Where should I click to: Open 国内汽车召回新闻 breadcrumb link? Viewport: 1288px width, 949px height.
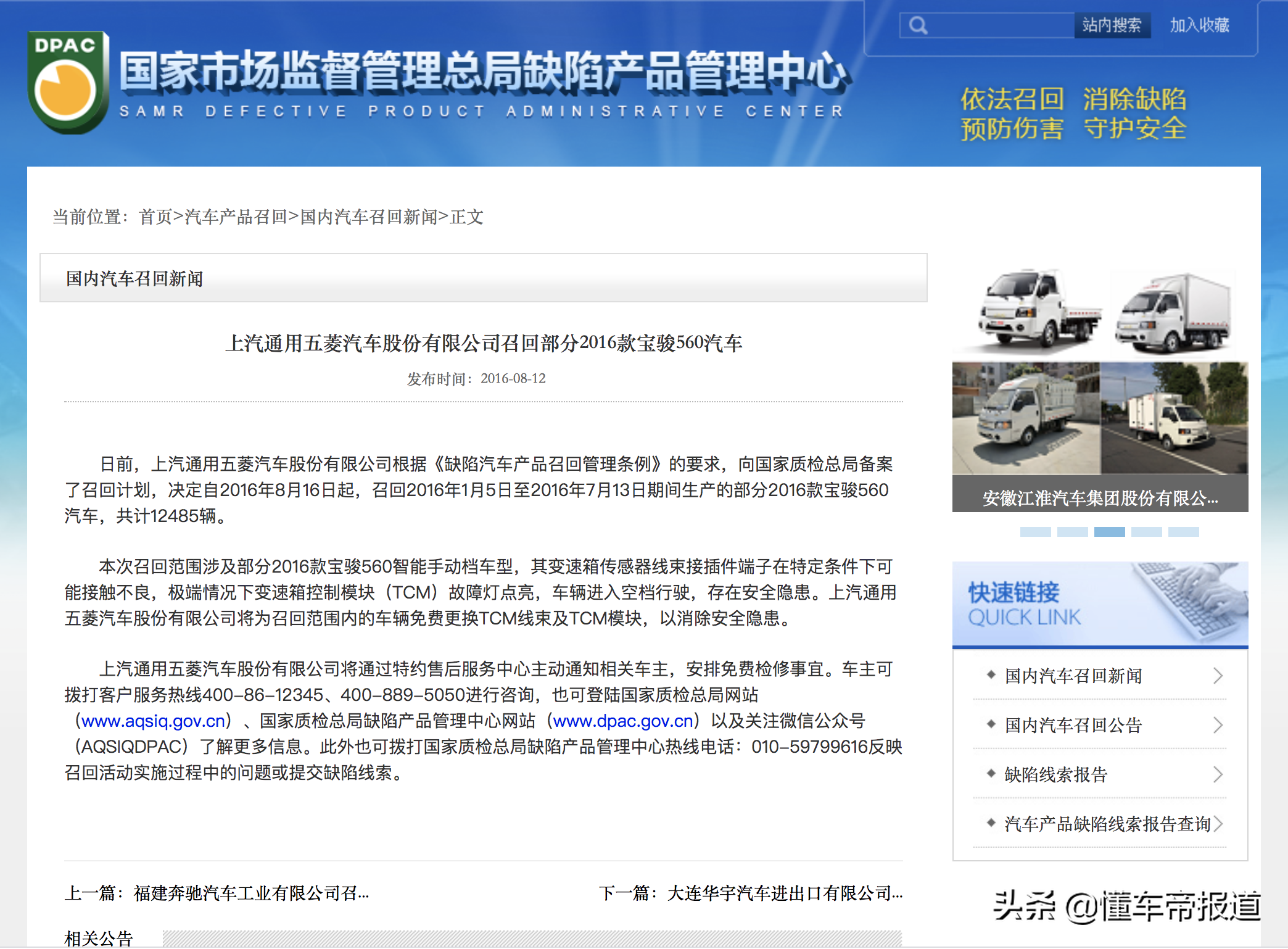[x=368, y=217]
